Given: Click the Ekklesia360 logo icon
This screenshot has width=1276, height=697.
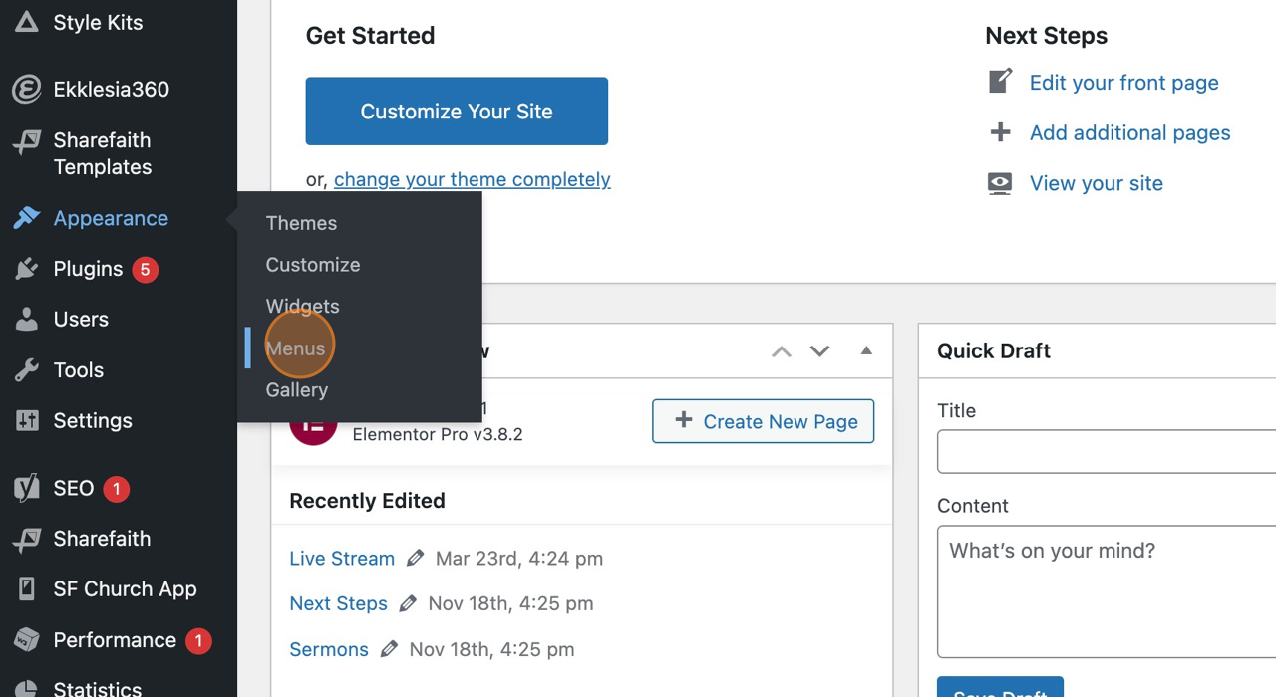Looking at the screenshot, I should pyautogui.click(x=27, y=89).
